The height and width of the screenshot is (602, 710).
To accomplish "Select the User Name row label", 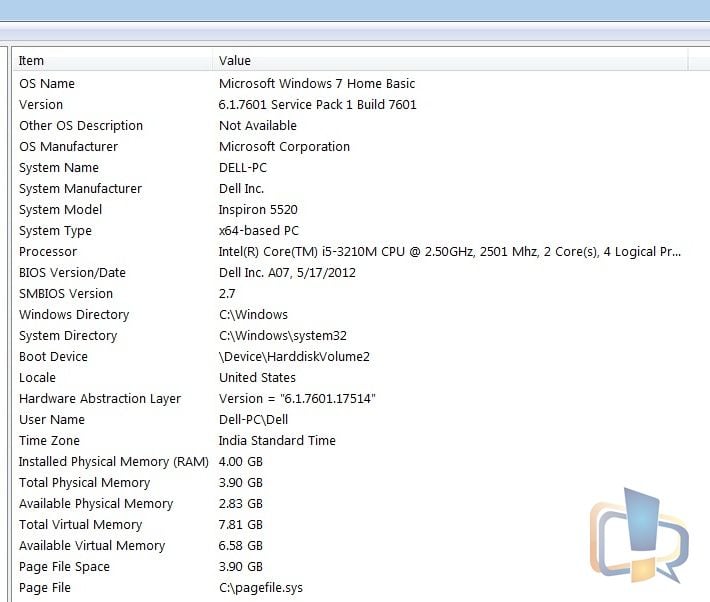I will click(52, 420).
